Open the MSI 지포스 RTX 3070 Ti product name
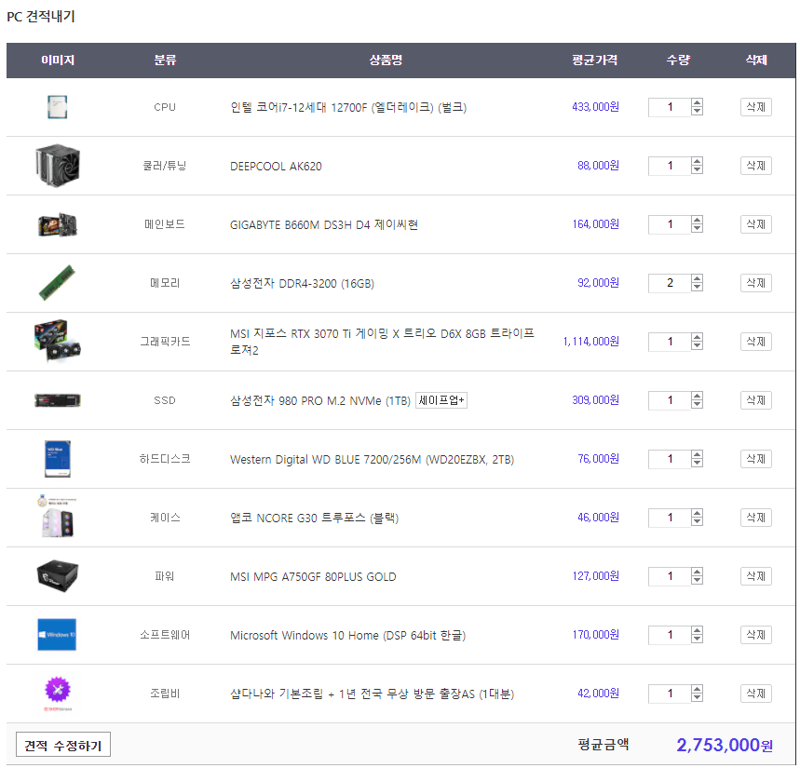The width and height of the screenshot is (800, 768). coord(382,341)
